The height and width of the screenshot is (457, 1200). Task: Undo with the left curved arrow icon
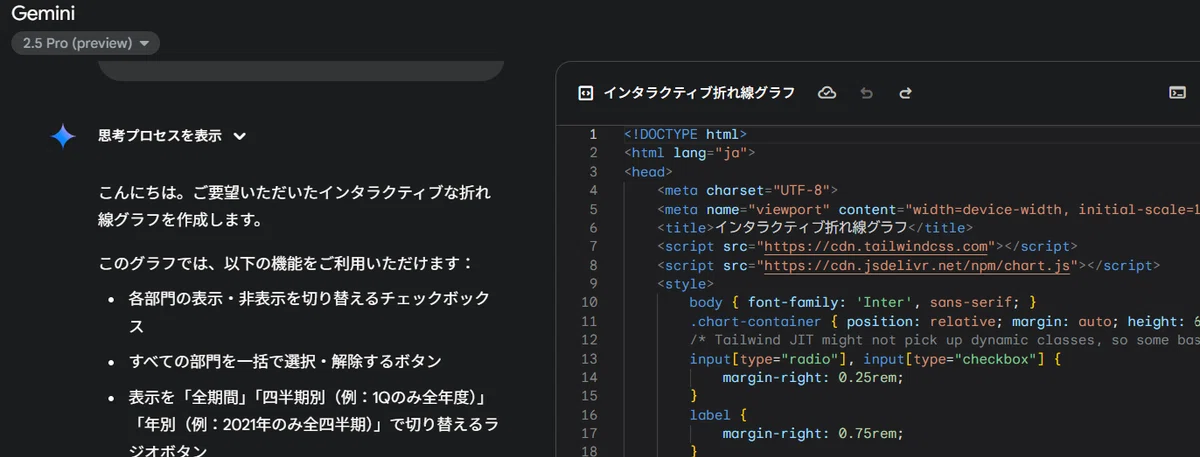[x=866, y=93]
